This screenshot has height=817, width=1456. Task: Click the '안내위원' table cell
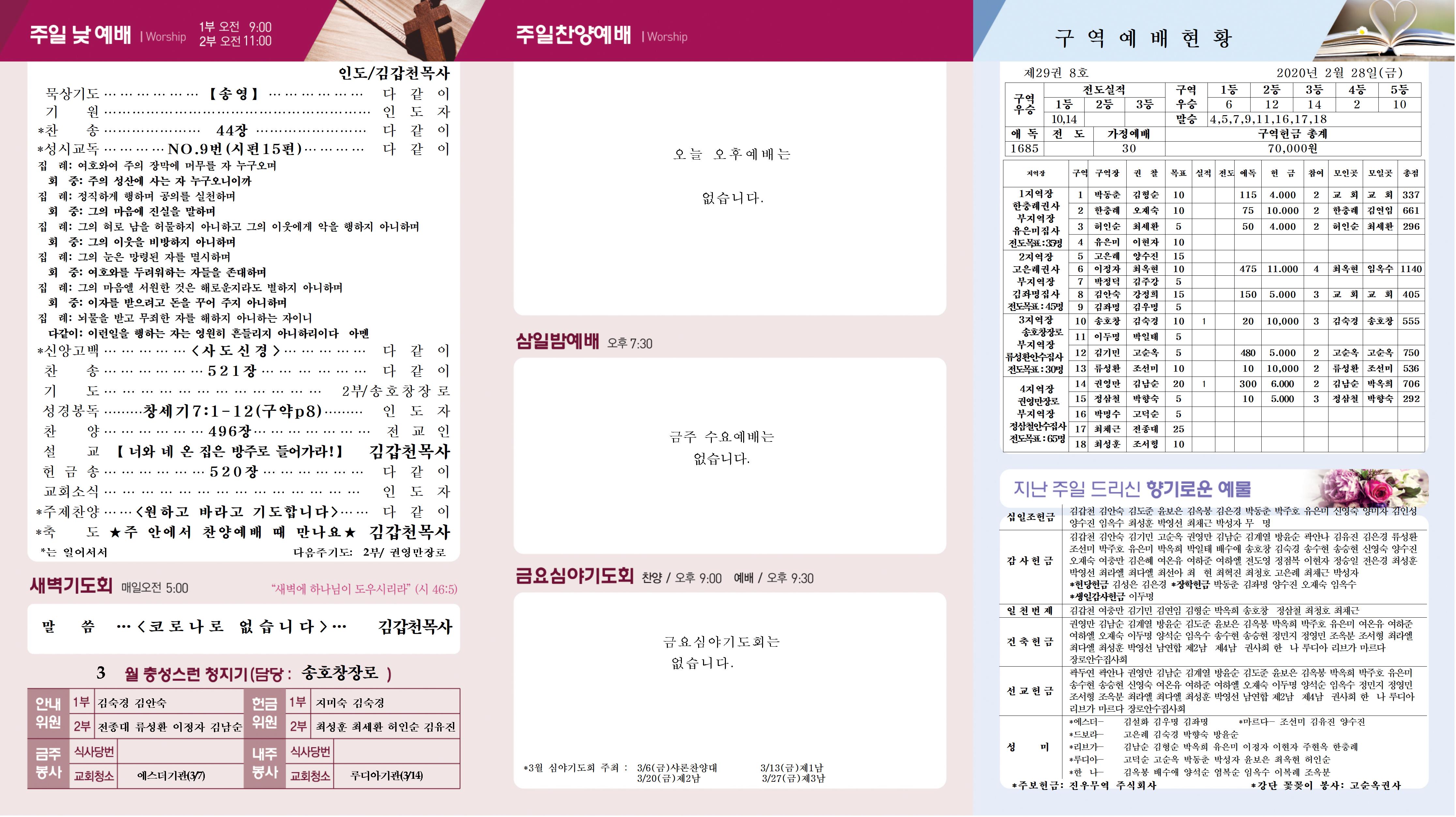(x=49, y=714)
